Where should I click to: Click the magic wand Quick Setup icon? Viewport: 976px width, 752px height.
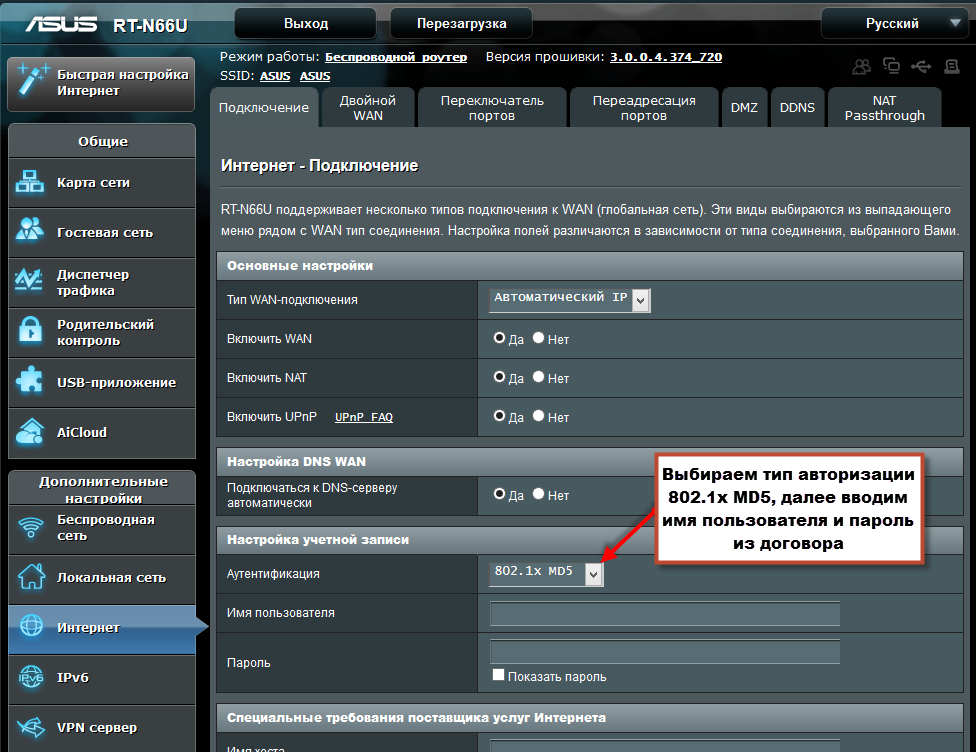32,80
